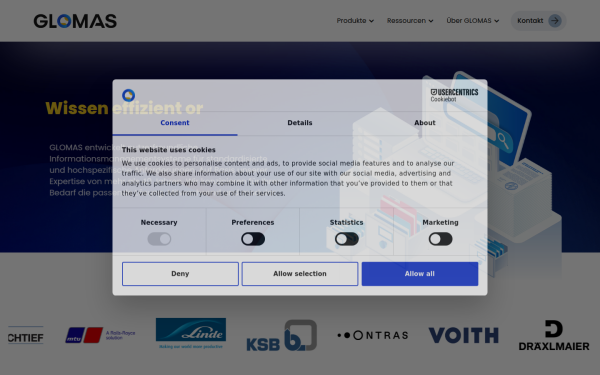Click the Allow selection button
The width and height of the screenshot is (600, 375).
point(300,274)
